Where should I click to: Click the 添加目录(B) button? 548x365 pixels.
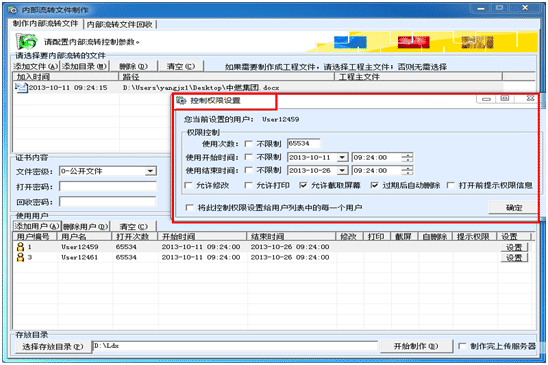[84, 66]
